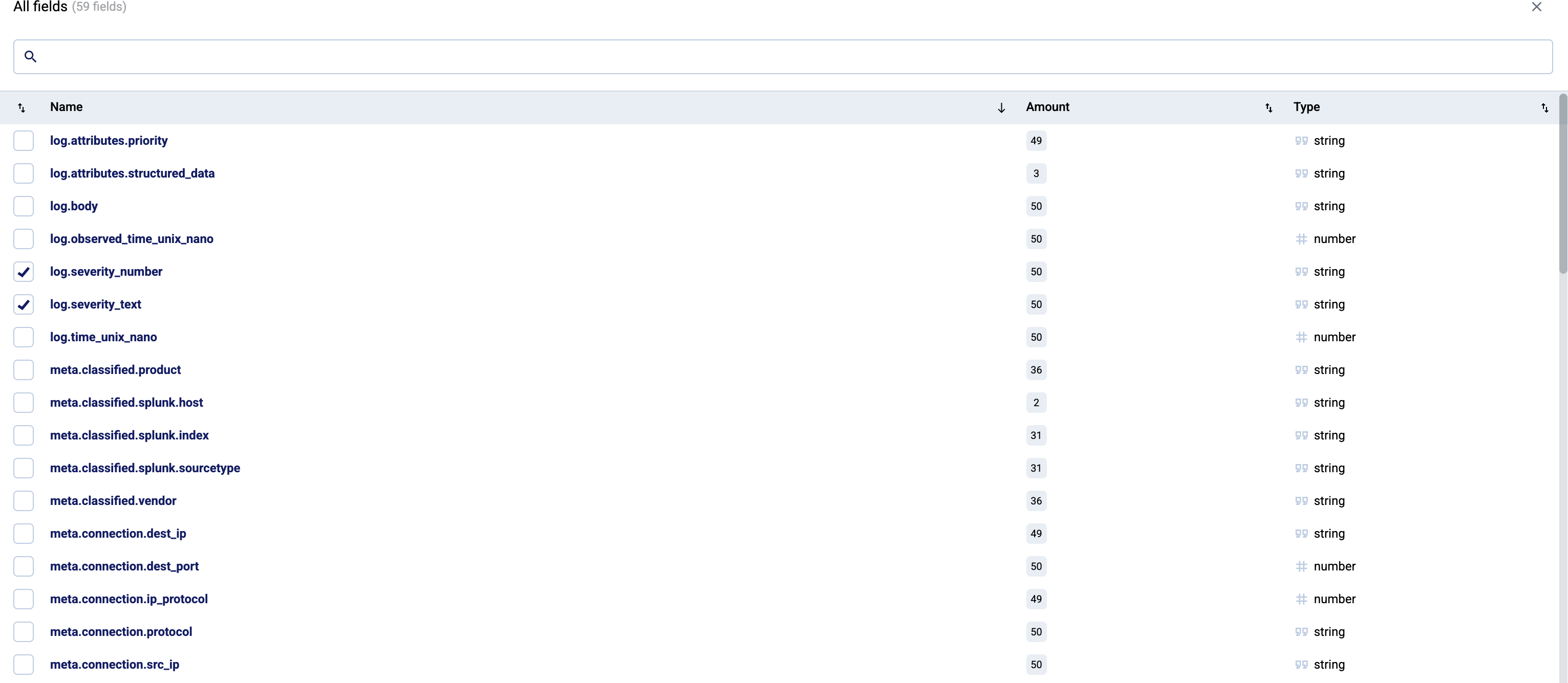Click the search magnifier icon
Image resolution: width=1568 pixels, height=683 pixels.
pyautogui.click(x=30, y=57)
